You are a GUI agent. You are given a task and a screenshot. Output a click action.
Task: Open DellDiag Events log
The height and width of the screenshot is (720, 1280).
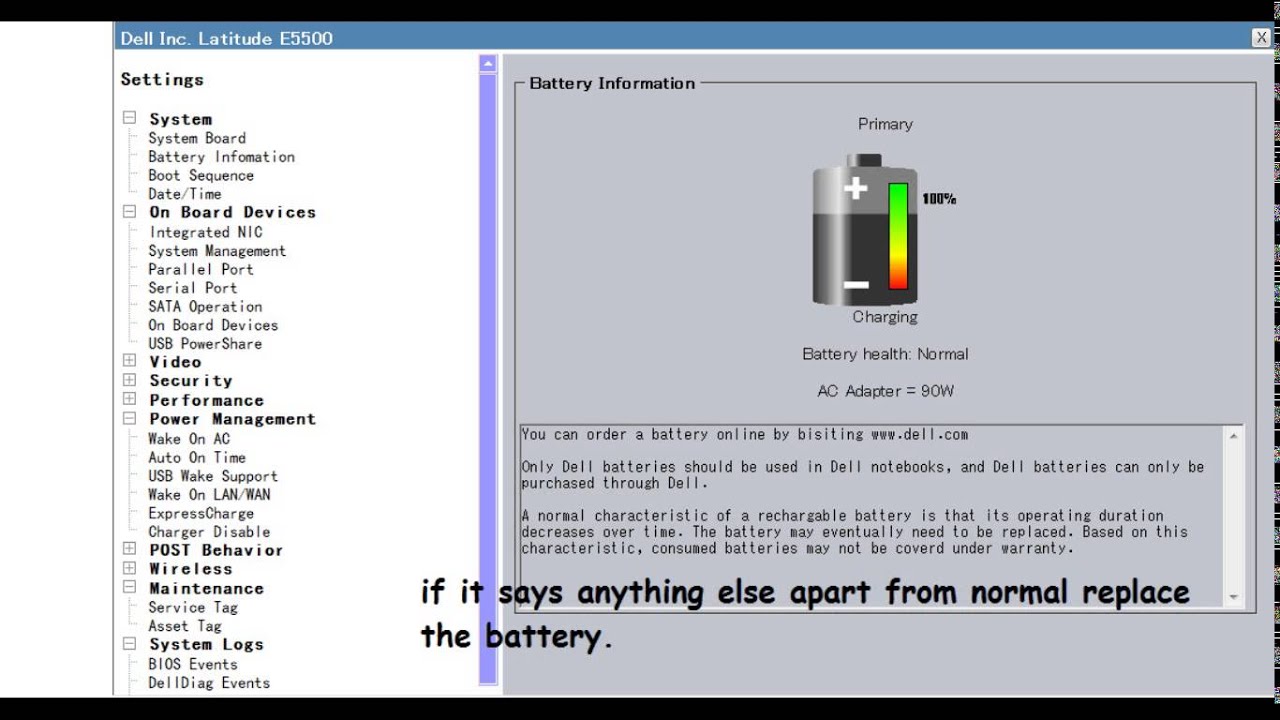(x=209, y=683)
